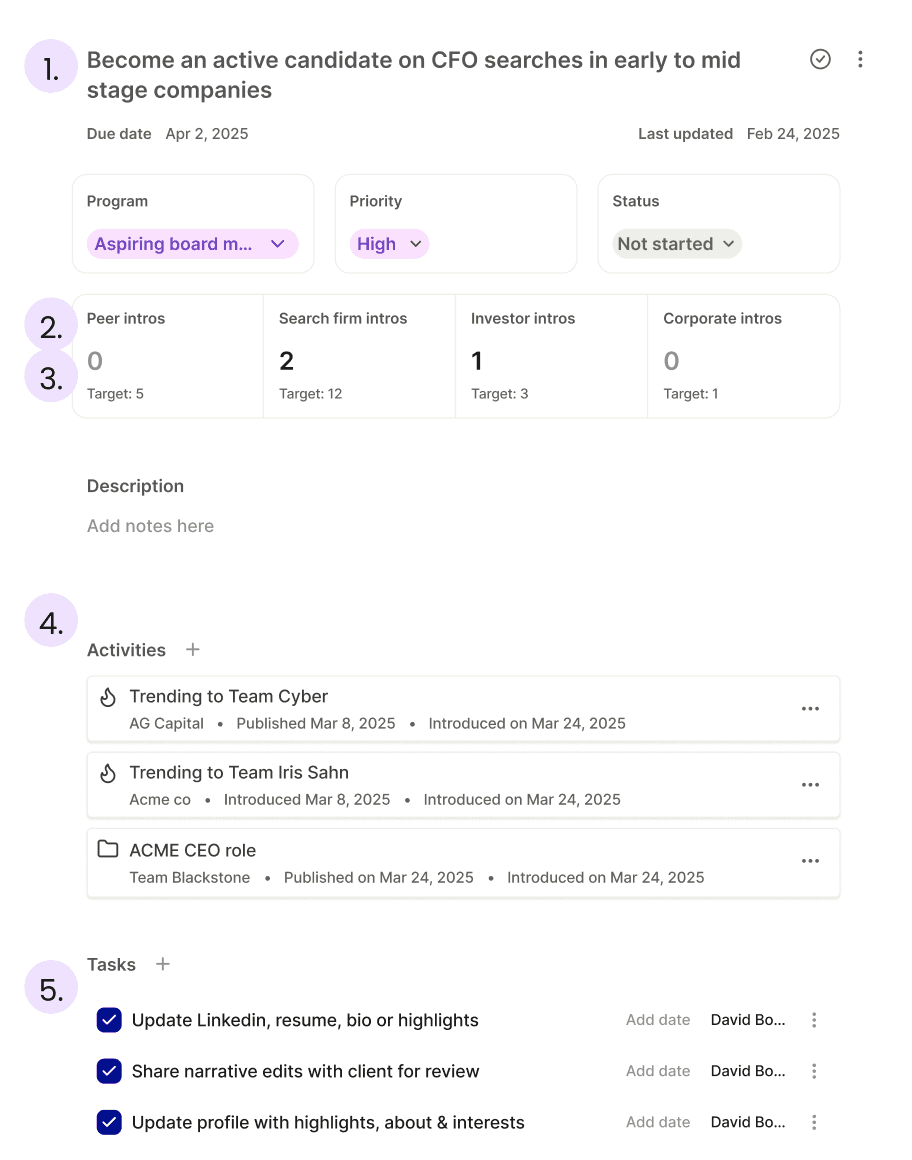Image resolution: width=912 pixels, height=1160 pixels.
Task: Select the Search firm intros card
Action: click(x=359, y=356)
